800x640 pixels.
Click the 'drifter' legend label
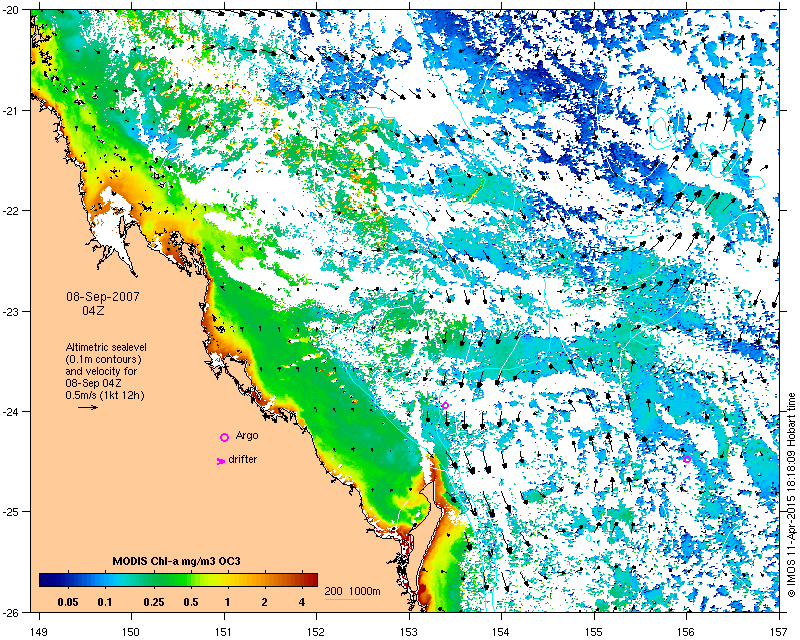(242, 459)
